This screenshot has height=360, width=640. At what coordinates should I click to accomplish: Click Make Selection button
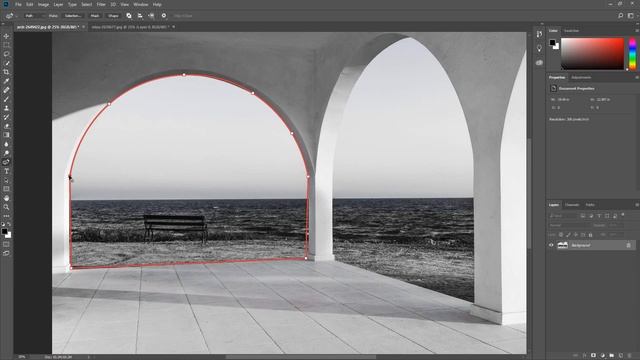(73, 16)
